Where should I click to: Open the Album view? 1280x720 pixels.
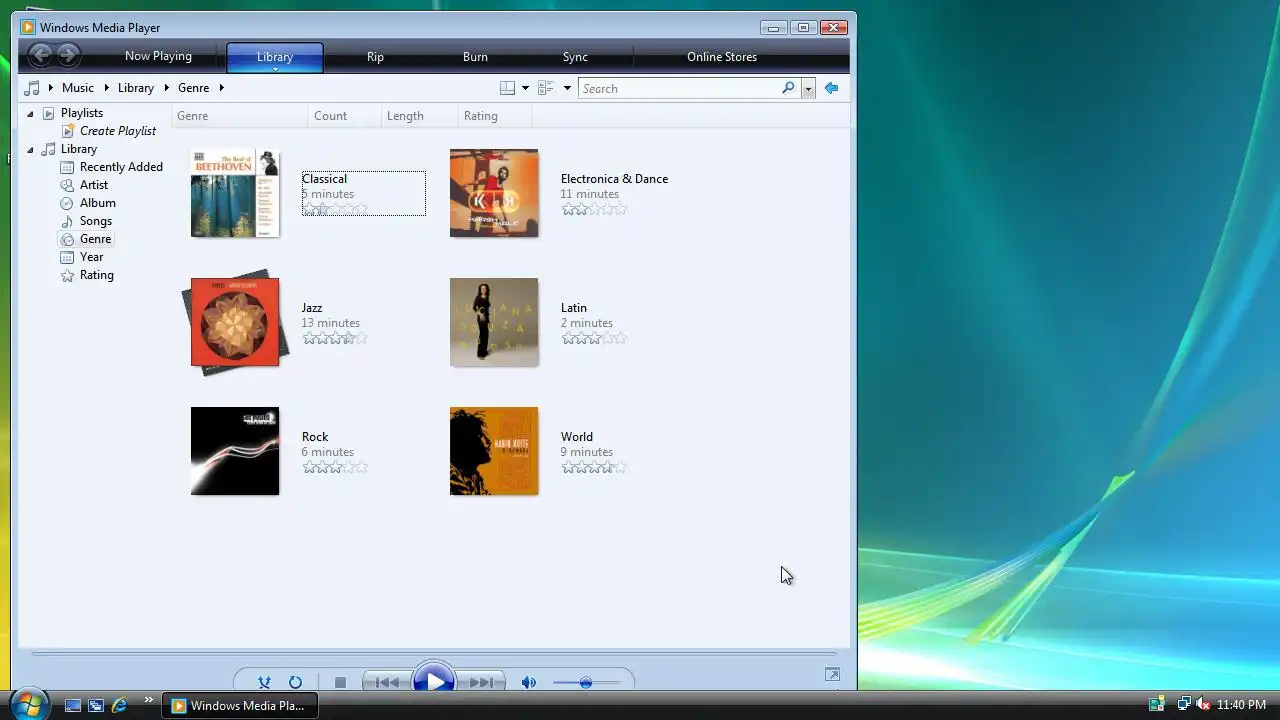tap(98, 203)
